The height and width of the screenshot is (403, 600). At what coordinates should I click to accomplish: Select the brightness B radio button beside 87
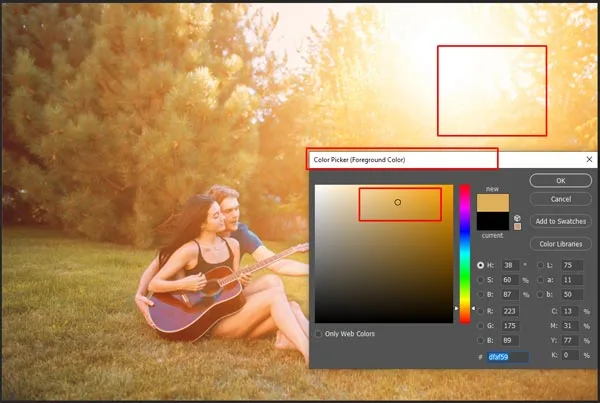tap(481, 295)
